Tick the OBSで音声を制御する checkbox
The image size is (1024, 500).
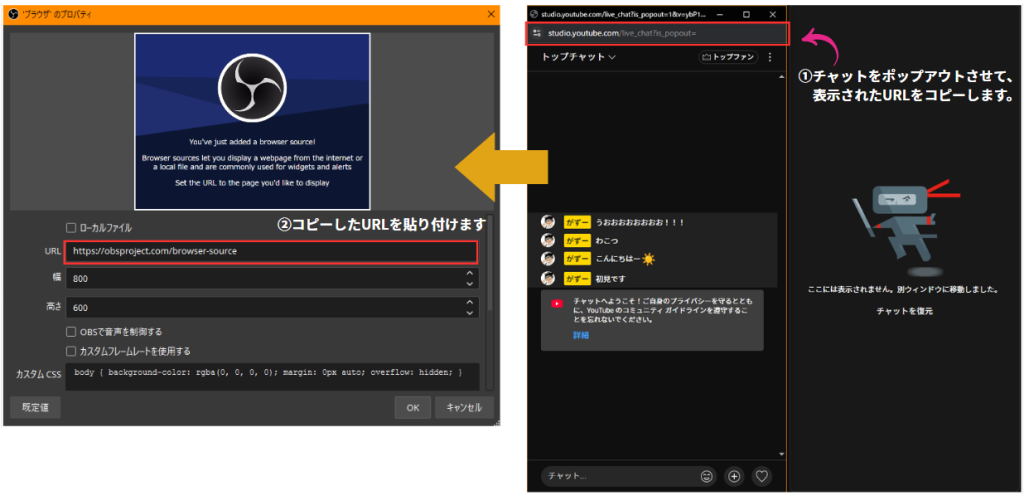tap(71, 332)
